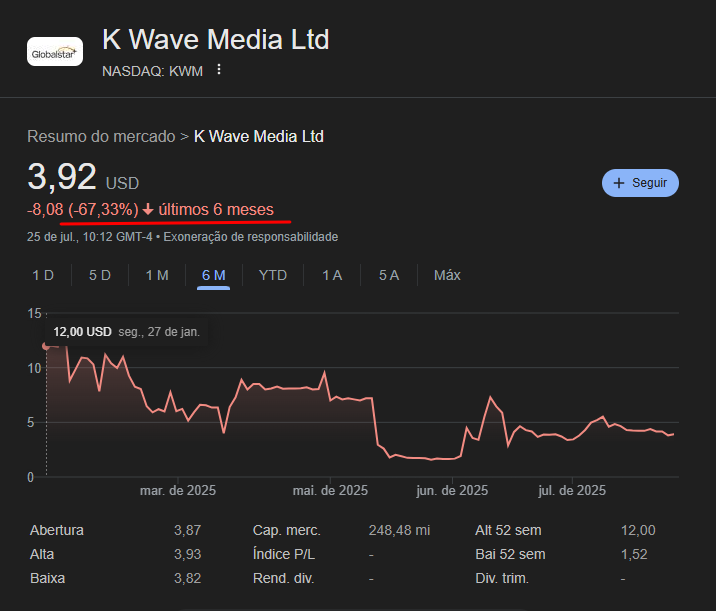The width and height of the screenshot is (716, 611).
Task: Click the 25 de jul., 10:12 GMT-4 timestamp
Action: [90, 237]
